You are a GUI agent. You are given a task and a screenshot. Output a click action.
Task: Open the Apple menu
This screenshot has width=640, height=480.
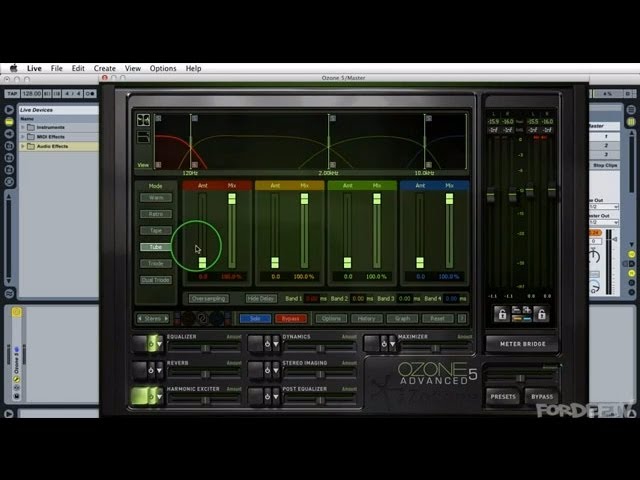13,68
